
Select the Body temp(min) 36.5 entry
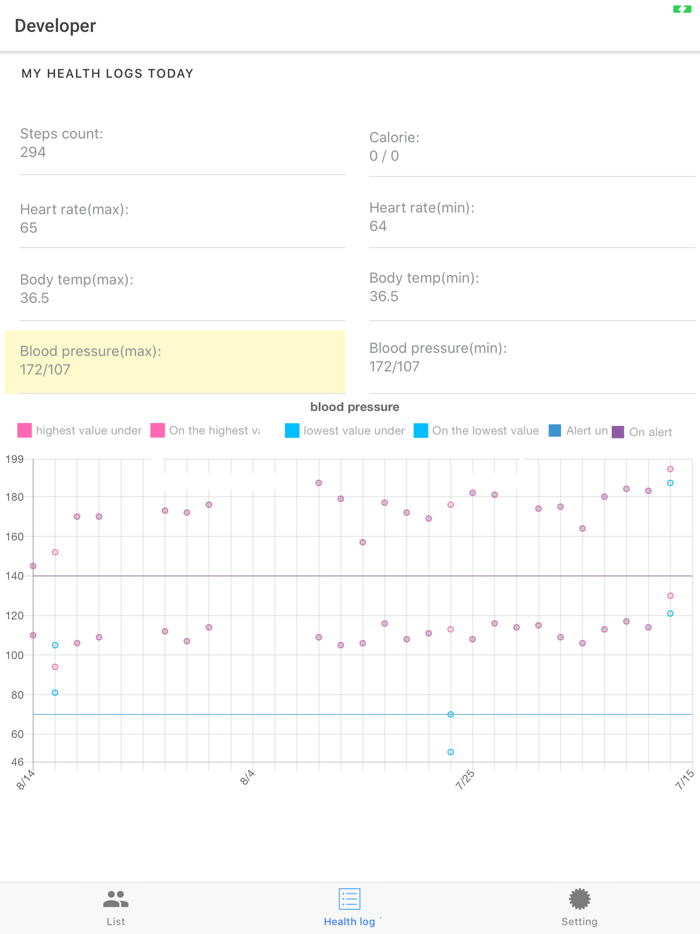coord(532,287)
